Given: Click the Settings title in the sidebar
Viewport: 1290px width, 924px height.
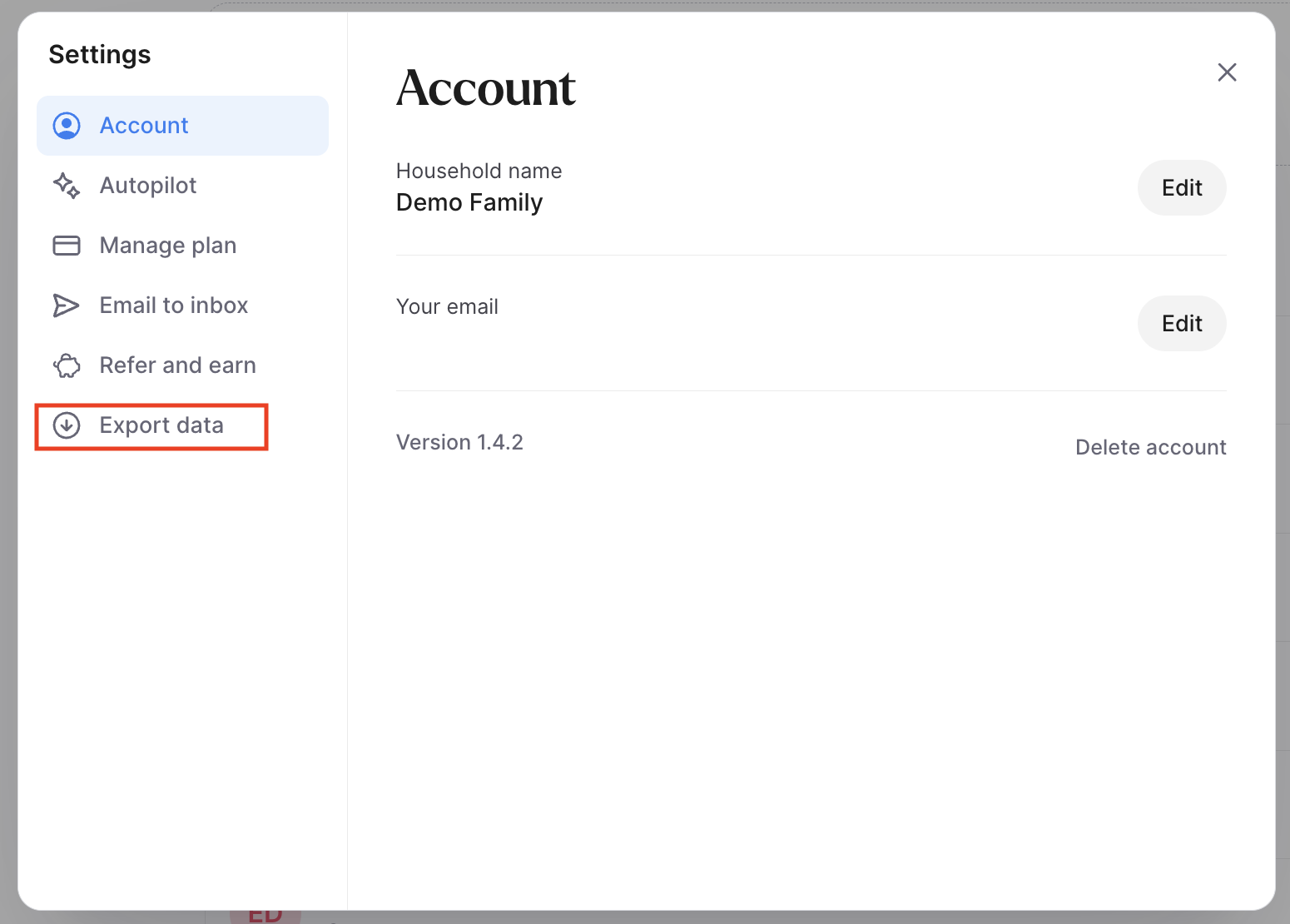Looking at the screenshot, I should point(100,55).
